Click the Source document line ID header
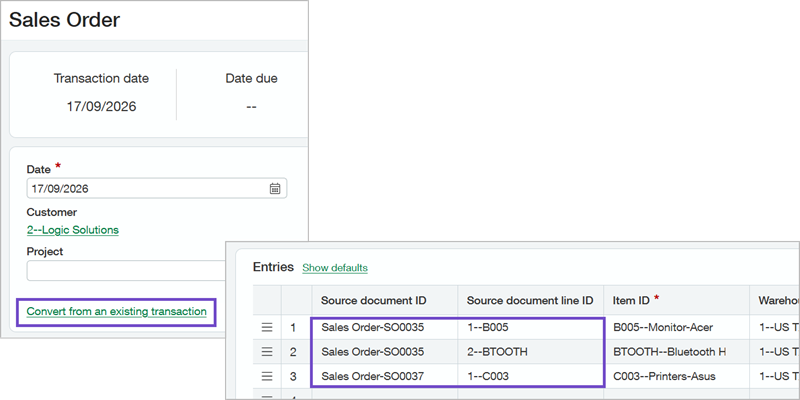Viewport: 800px width, 400px height. click(531, 301)
